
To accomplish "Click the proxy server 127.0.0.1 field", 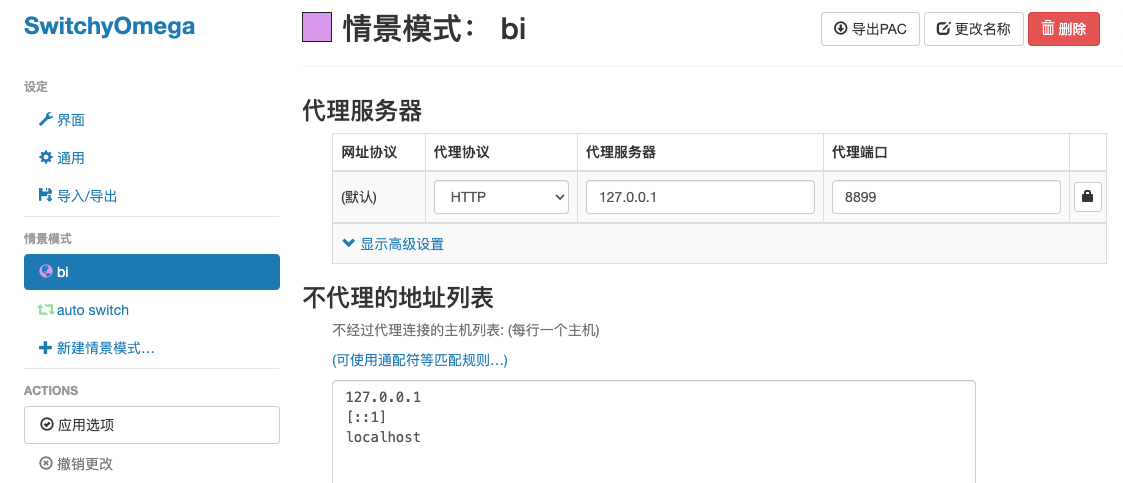I will 700,197.
